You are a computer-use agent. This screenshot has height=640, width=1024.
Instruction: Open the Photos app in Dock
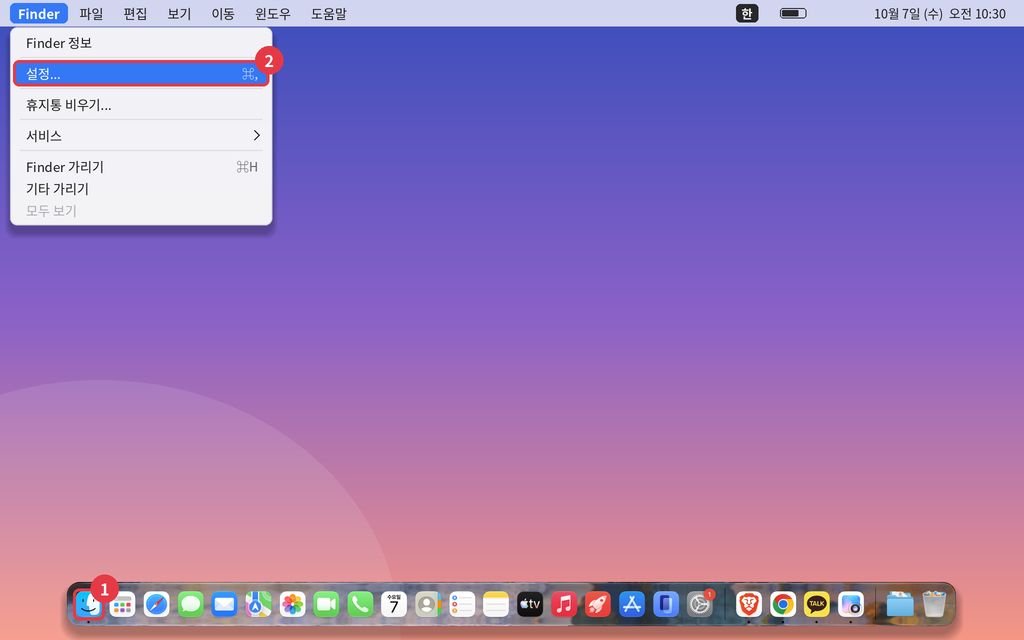point(293,605)
